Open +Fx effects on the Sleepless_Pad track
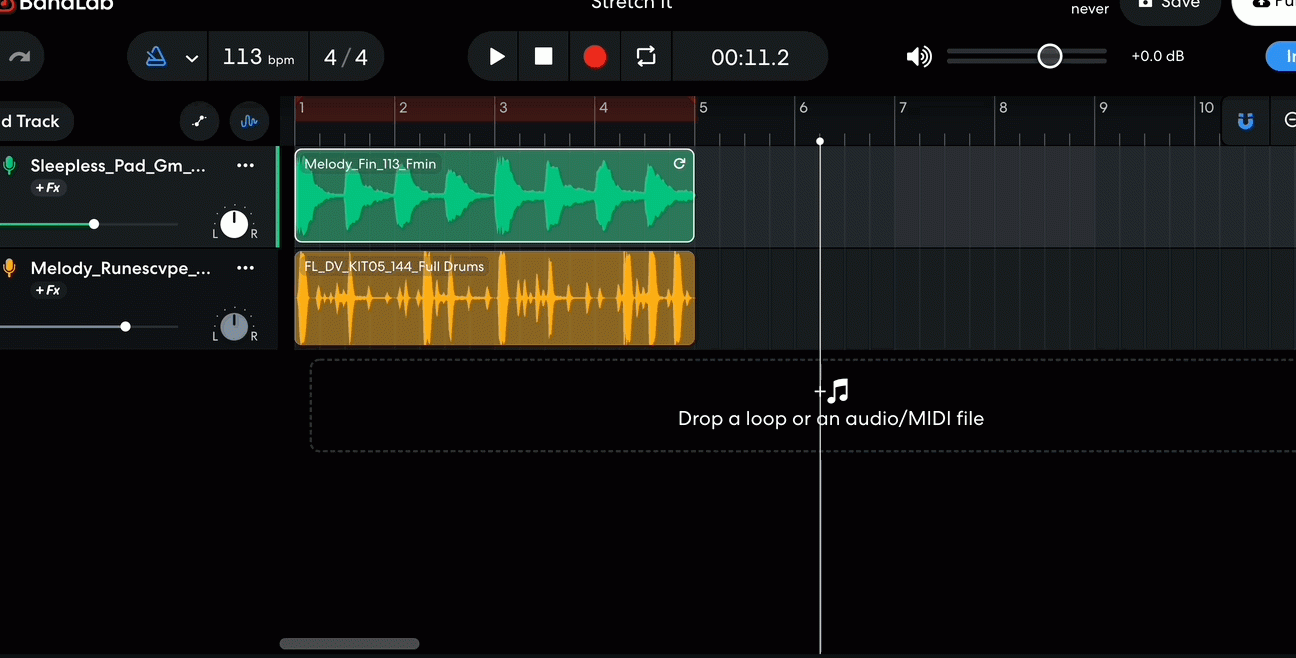 (x=50, y=187)
